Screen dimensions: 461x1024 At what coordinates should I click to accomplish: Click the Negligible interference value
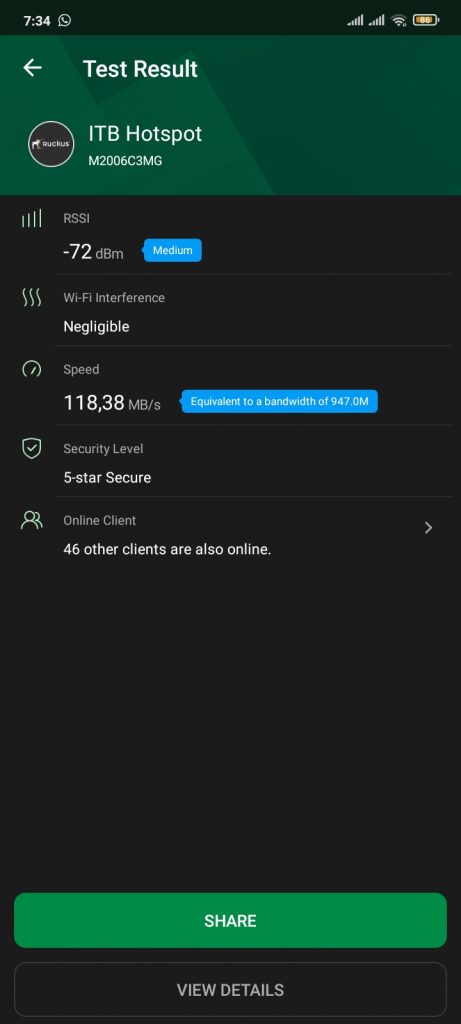click(x=96, y=327)
